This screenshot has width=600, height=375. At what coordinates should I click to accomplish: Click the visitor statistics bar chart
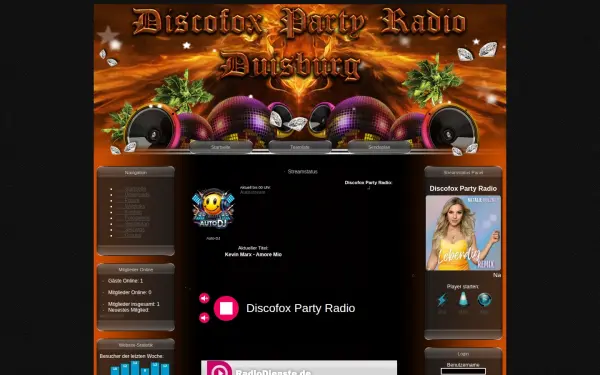coord(140,368)
